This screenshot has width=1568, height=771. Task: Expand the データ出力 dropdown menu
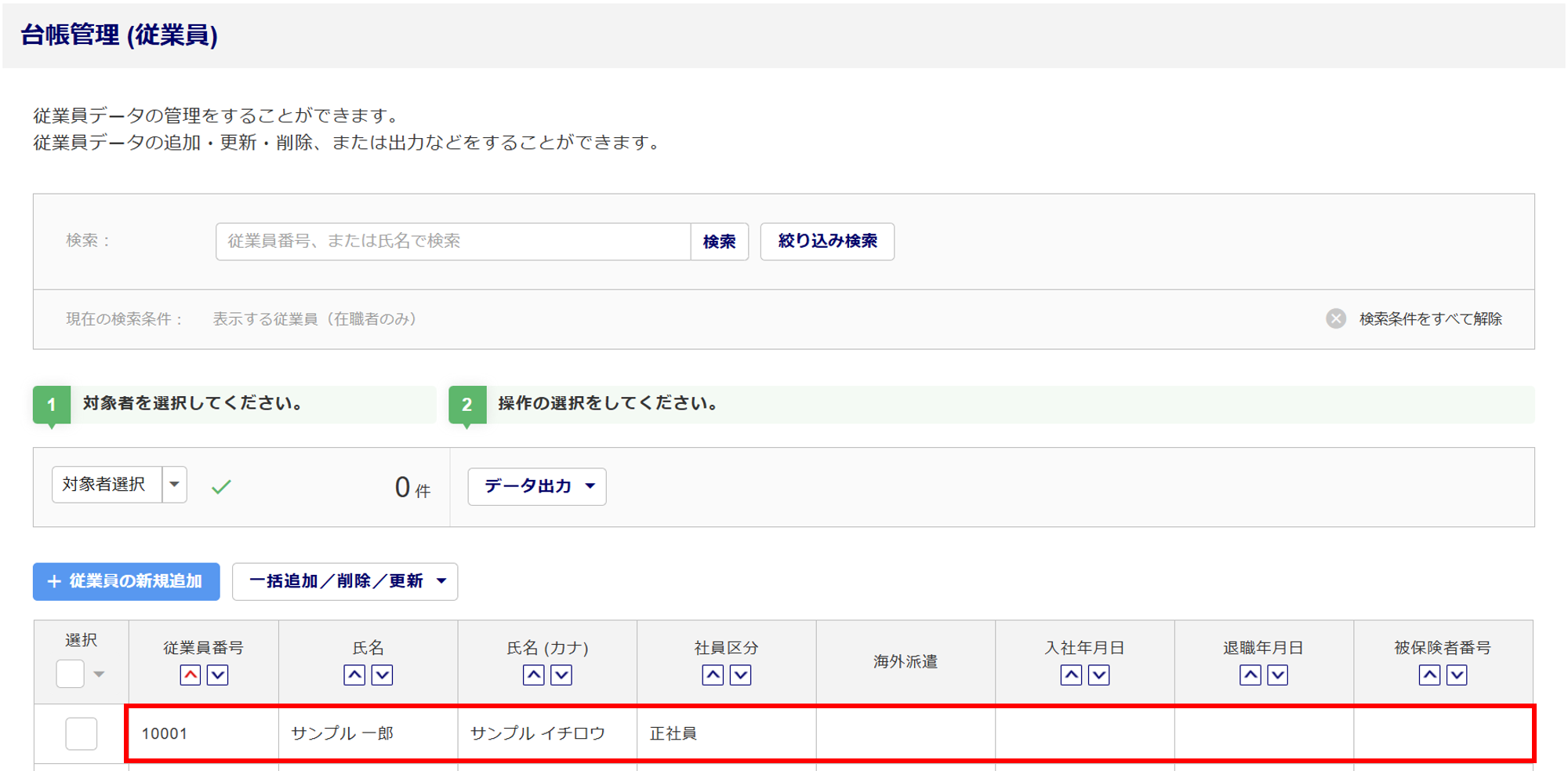pyautogui.click(x=537, y=486)
